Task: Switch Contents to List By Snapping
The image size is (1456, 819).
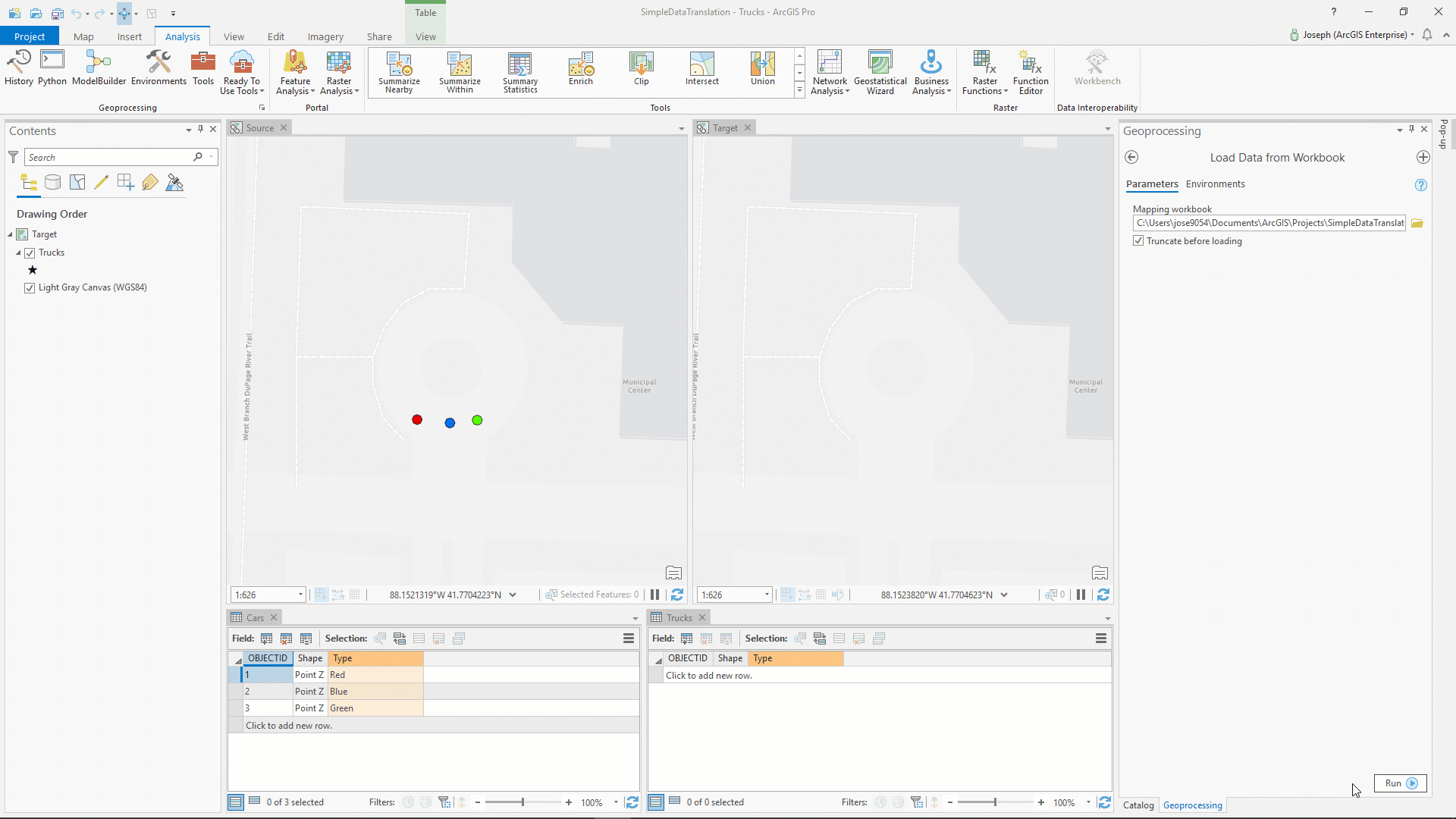Action: [126, 183]
